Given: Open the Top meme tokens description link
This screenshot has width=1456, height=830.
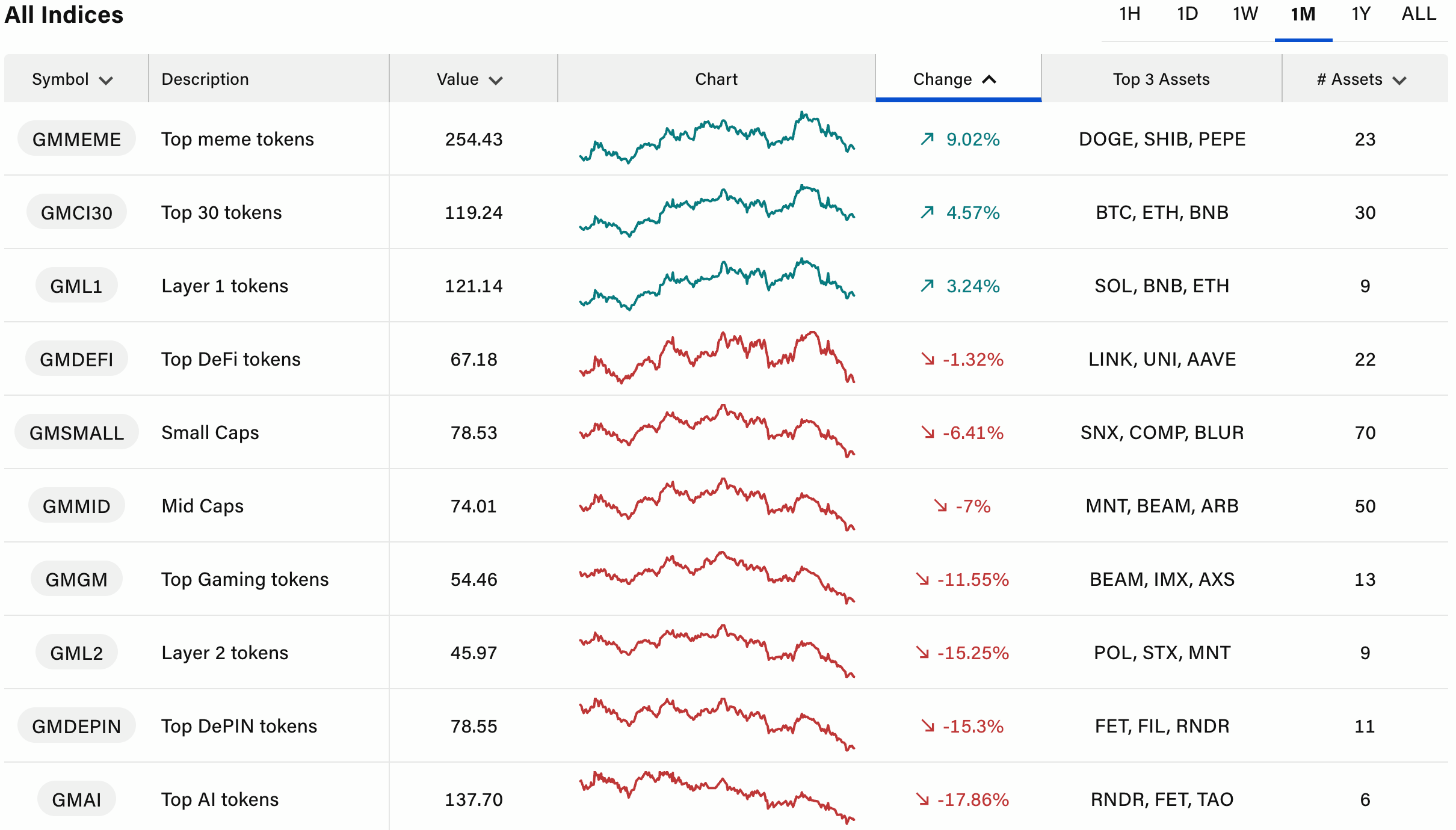Looking at the screenshot, I should pyautogui.click(x=238, y=139).
